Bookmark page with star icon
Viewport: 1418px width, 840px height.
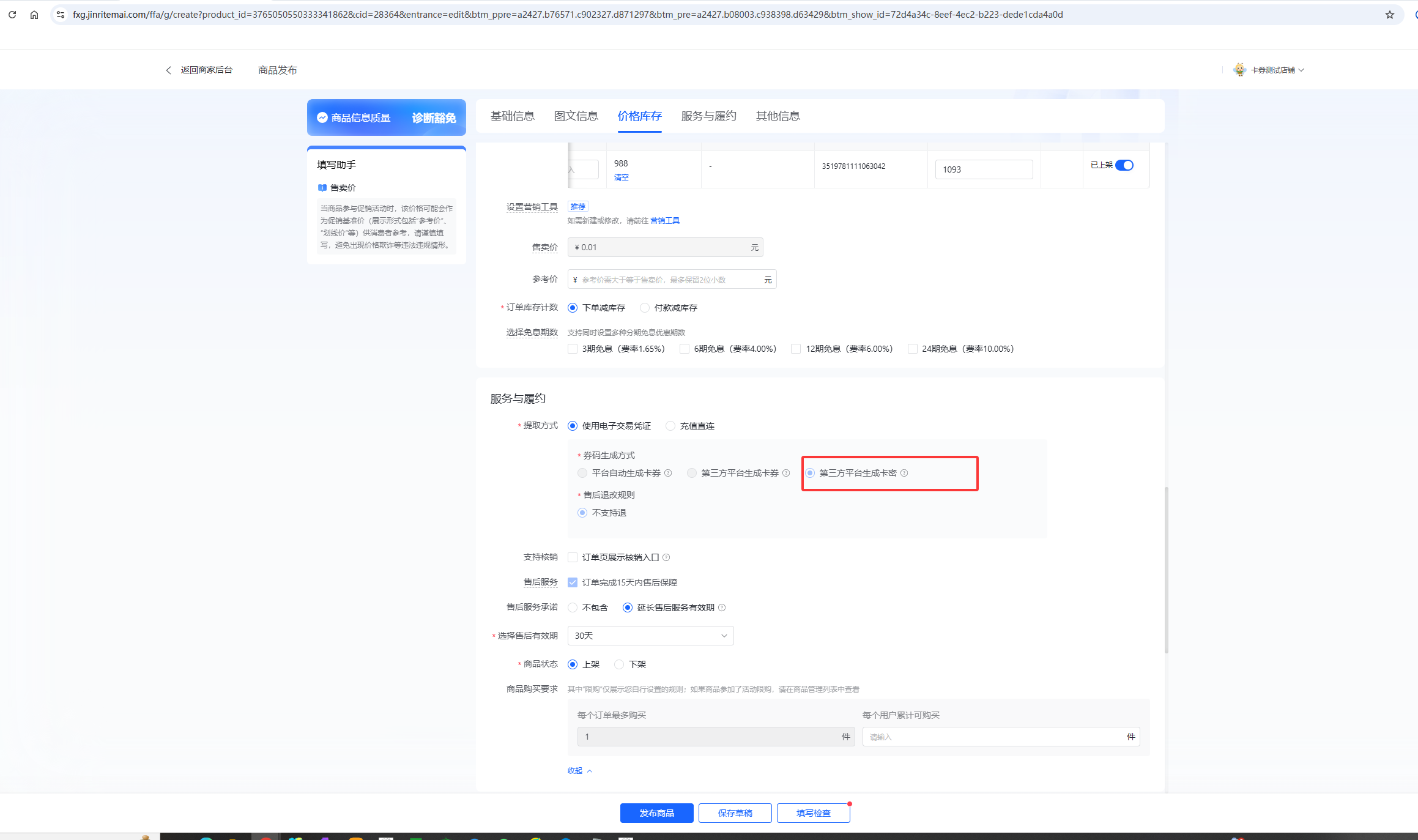[x=1390, y=15]
